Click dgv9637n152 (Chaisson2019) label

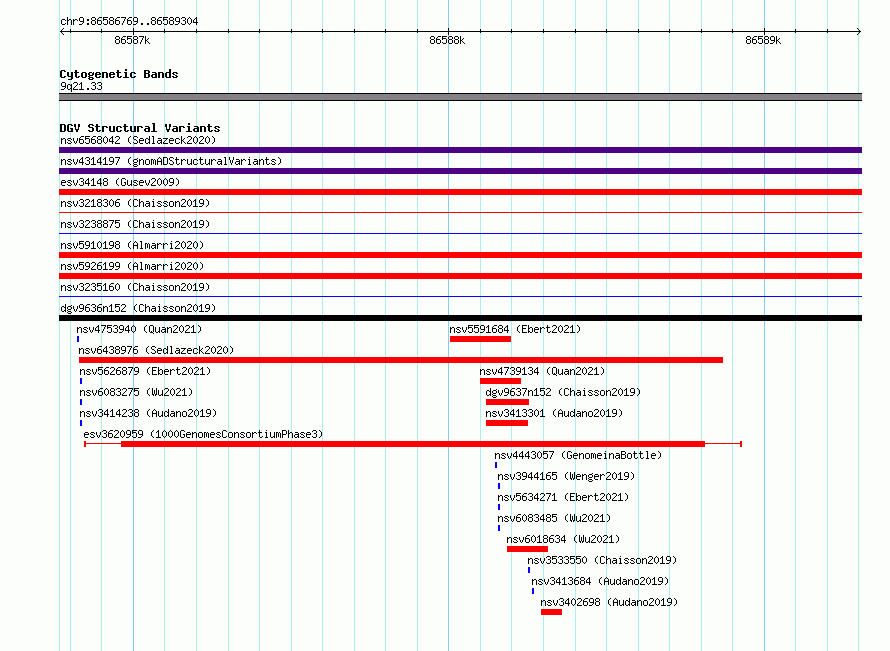pos(563,392)
